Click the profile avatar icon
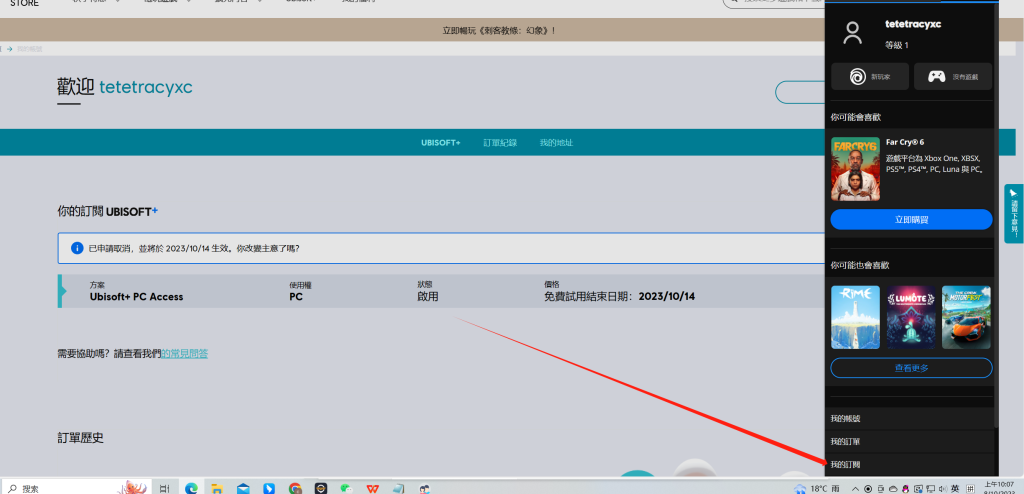This screenshot has width=1024, height=494. coord(852,33)
